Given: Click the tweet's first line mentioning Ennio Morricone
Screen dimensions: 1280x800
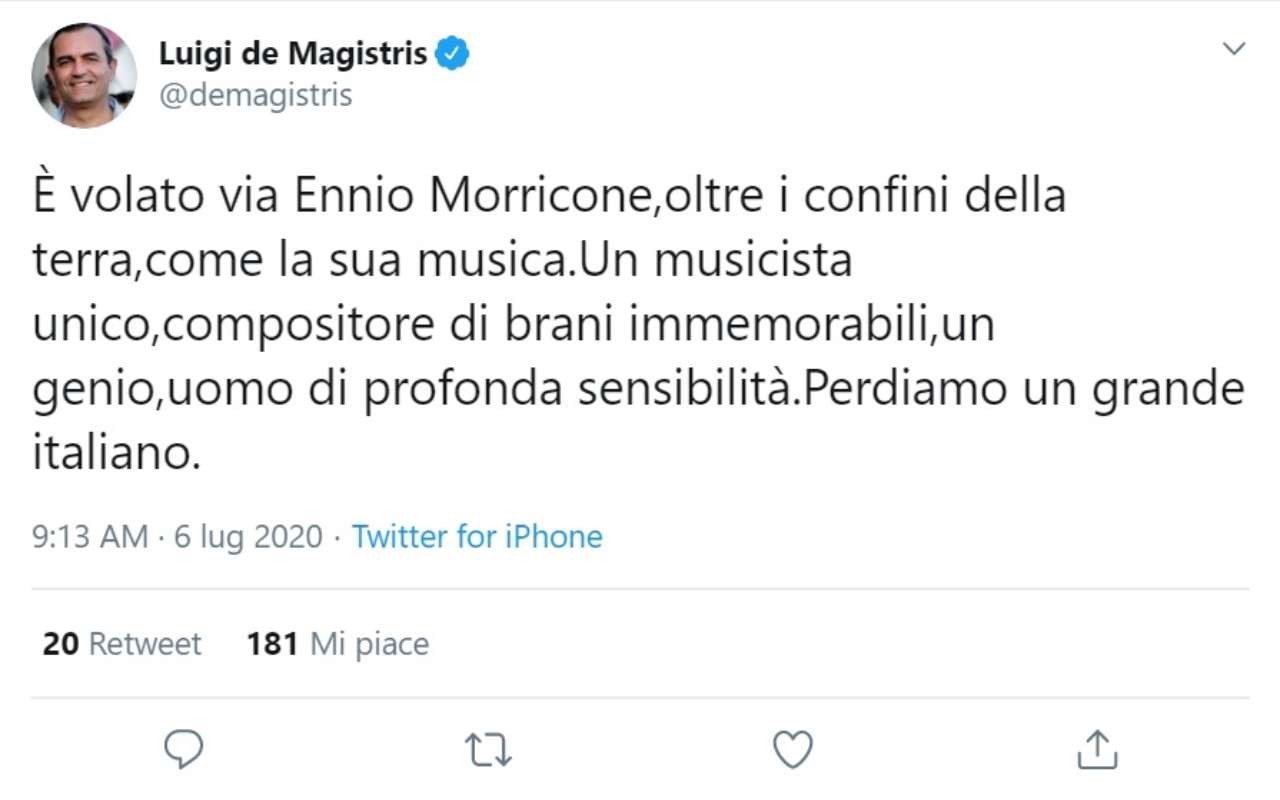Looking at the screenshot, I should 548,196.
